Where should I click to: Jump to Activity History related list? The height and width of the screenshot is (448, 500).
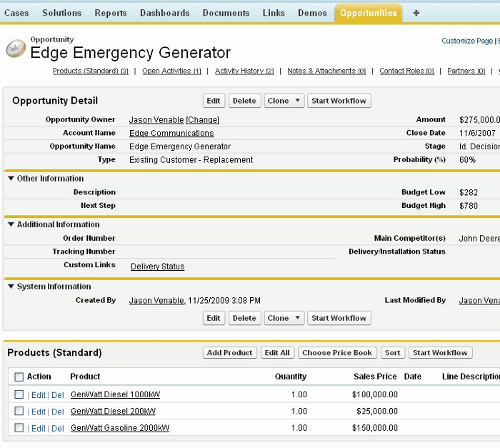tap(244, 71)
